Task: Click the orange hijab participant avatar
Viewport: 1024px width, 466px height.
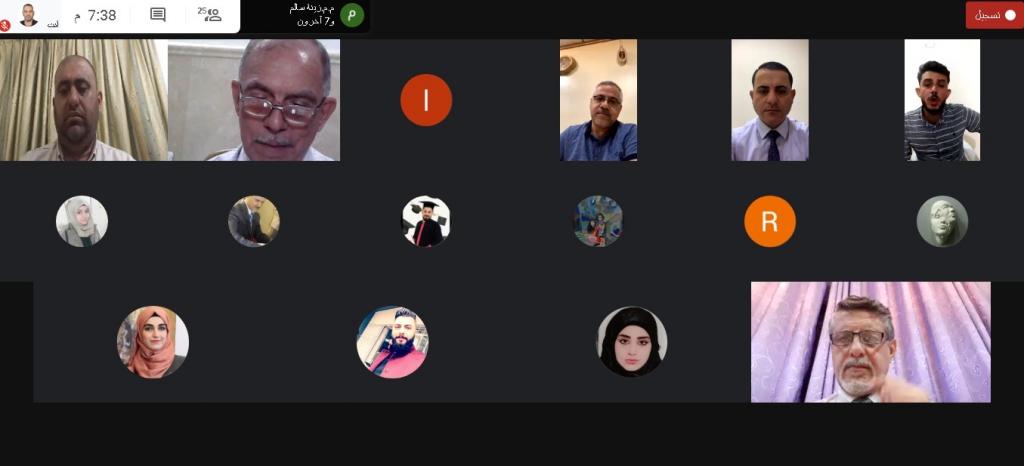Action: (x=153, y=342)
